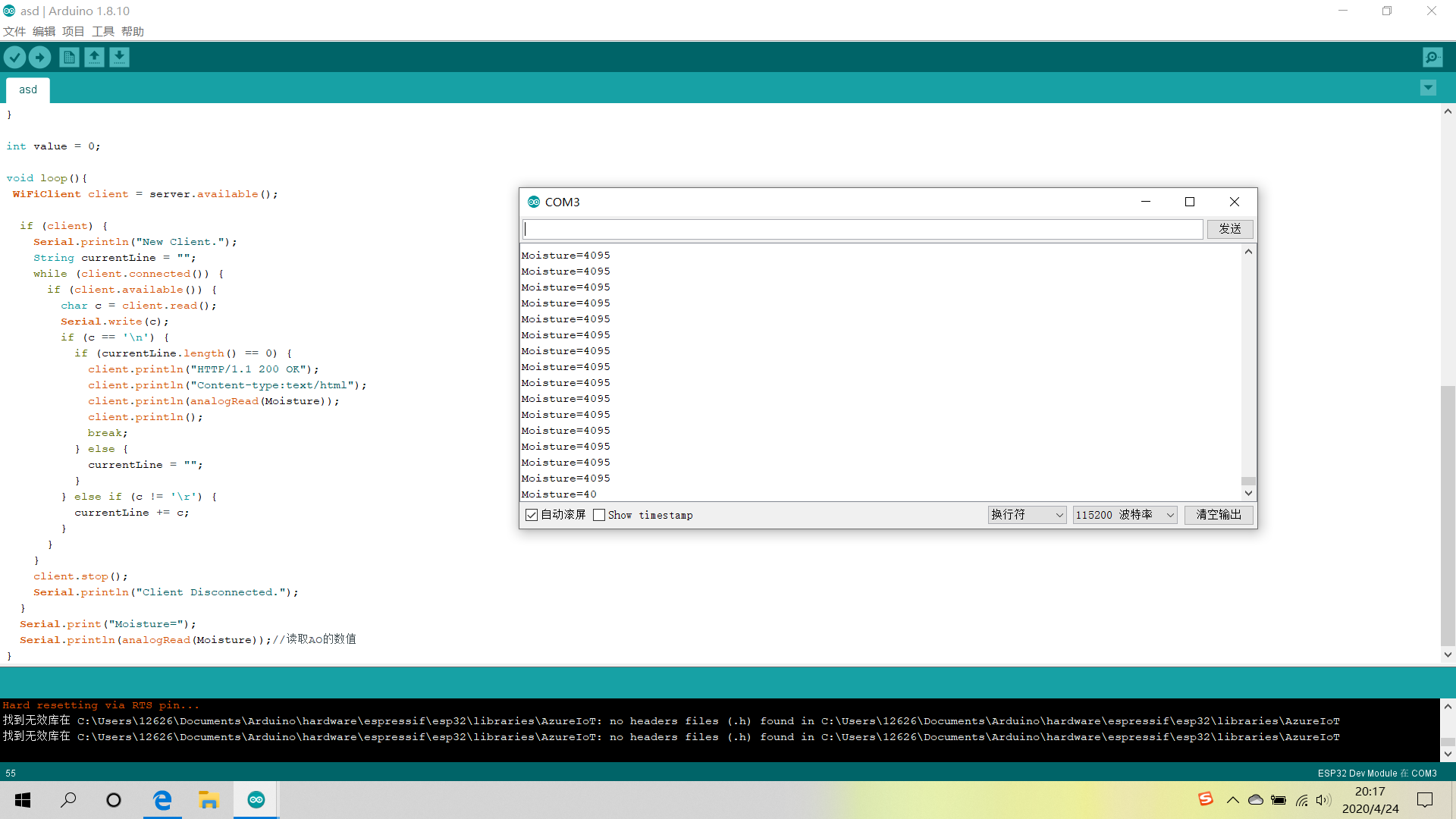Screen dimensions: 1456x819
Task: Click the battery tray icon
Action: [x=1279, y=800]
